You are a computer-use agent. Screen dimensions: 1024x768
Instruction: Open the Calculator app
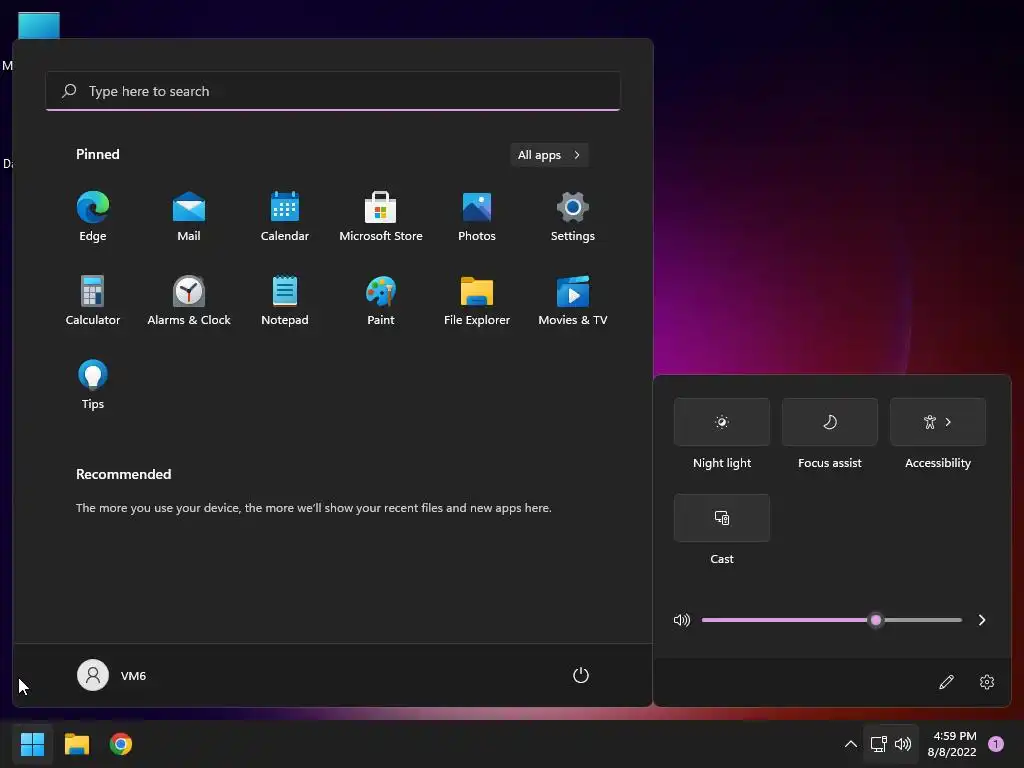[x=93, y=300]
